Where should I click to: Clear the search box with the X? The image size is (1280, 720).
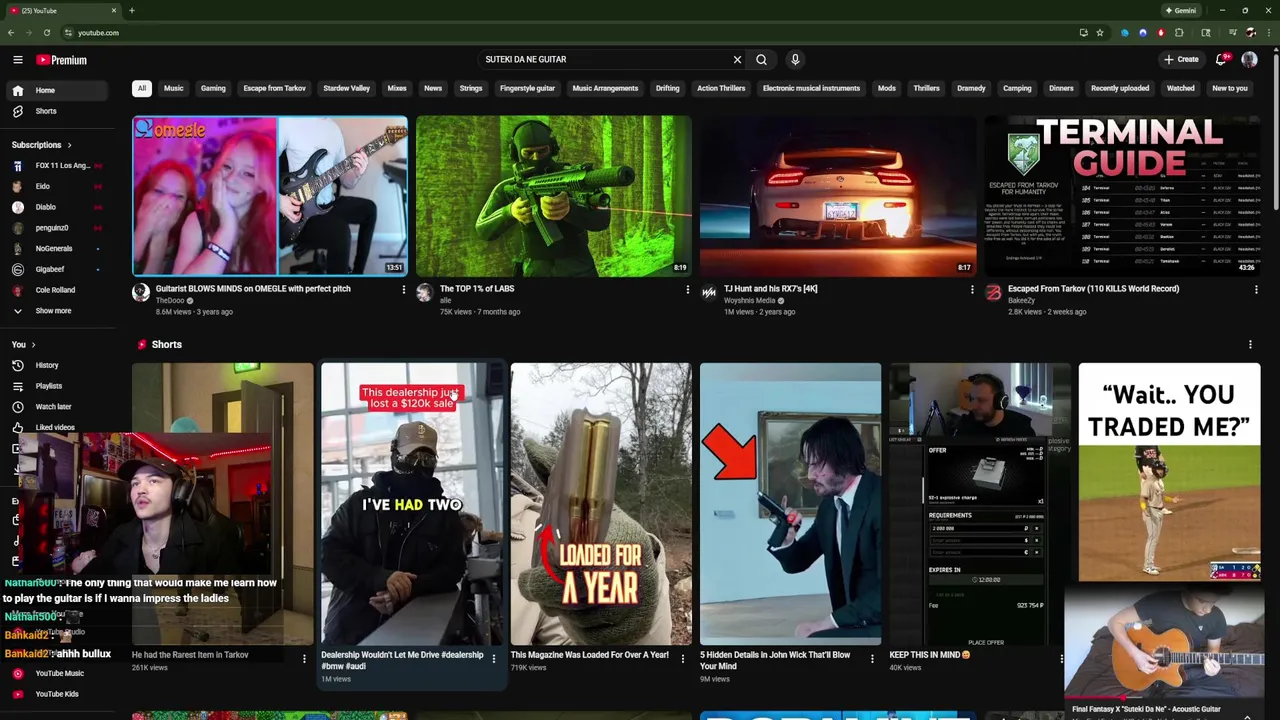737,60
